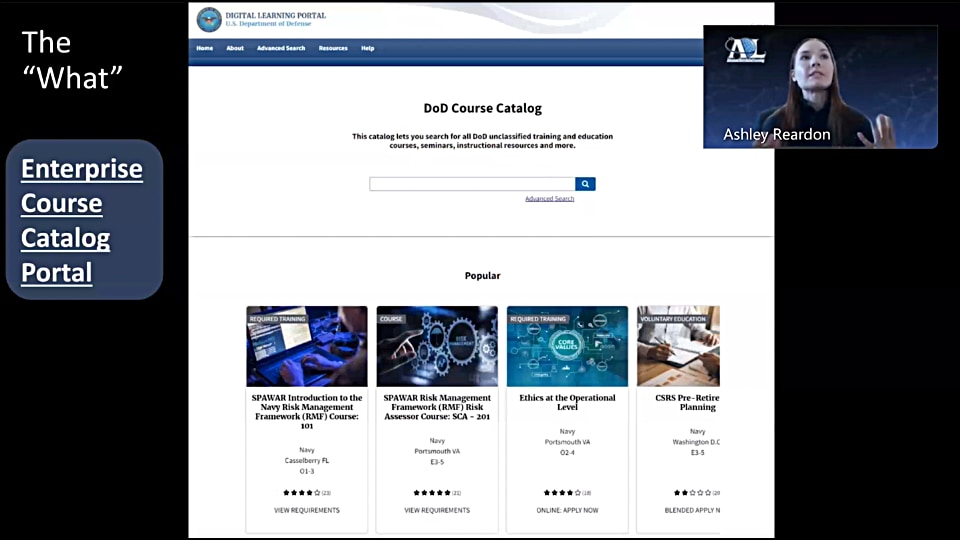Open the About navigation item
The image size is (960, 540).
235,48
